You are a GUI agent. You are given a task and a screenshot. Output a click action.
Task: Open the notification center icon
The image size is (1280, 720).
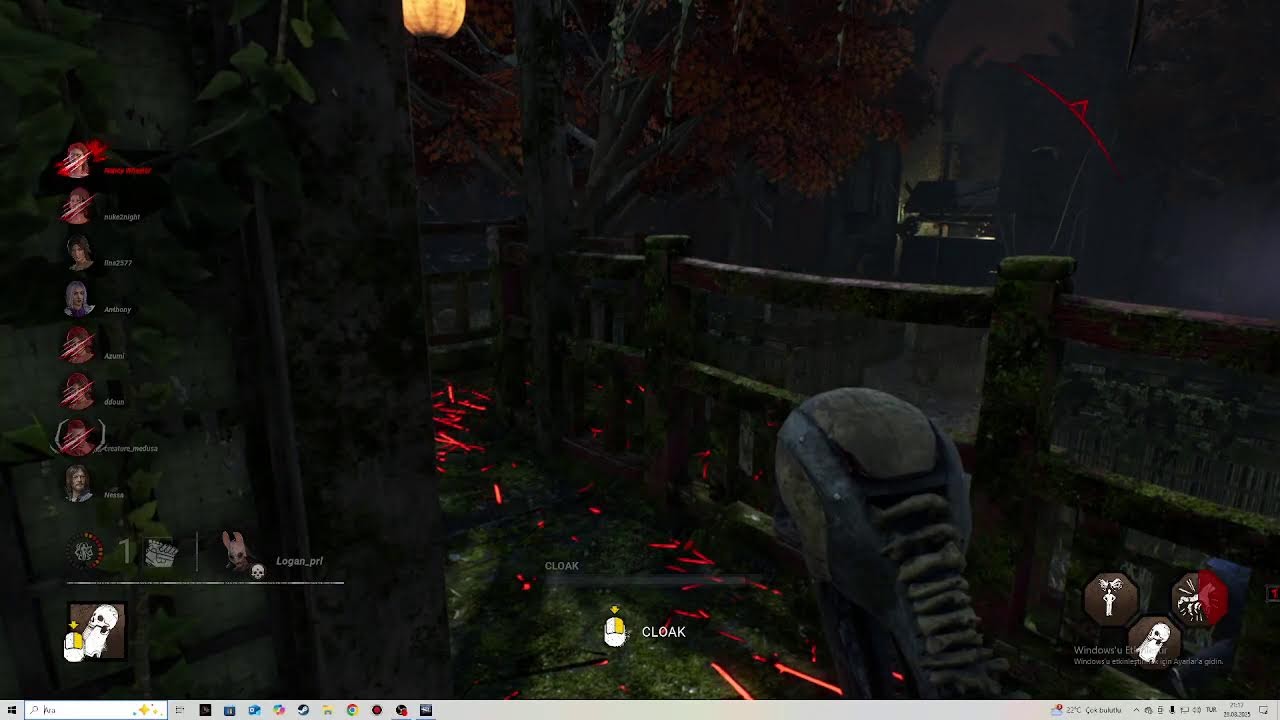1264,710
